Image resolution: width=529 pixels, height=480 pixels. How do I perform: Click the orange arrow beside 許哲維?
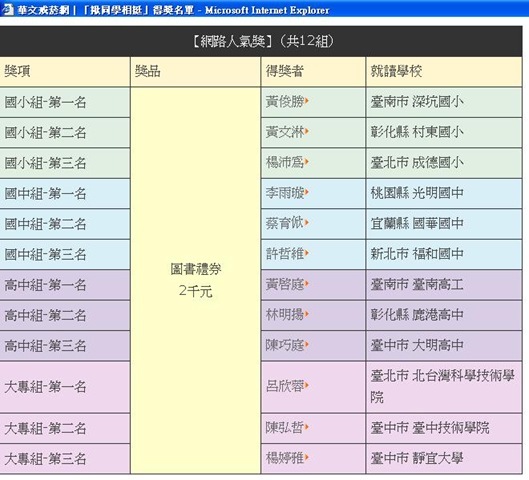coord(307,253)
